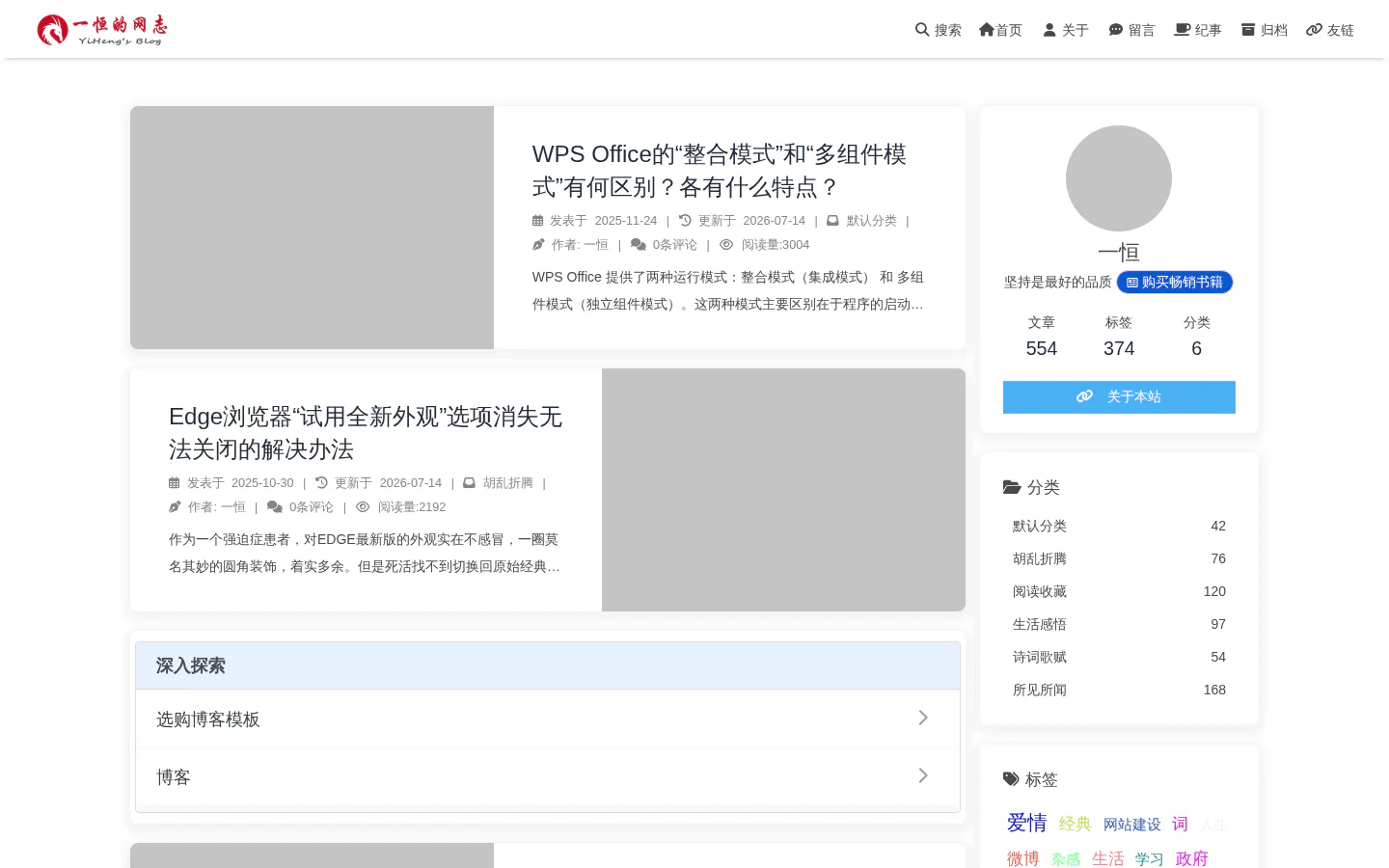This screenshot has width=1389, height=868.
Task: Click the 关于 person icon
Action: point(1049,30)
